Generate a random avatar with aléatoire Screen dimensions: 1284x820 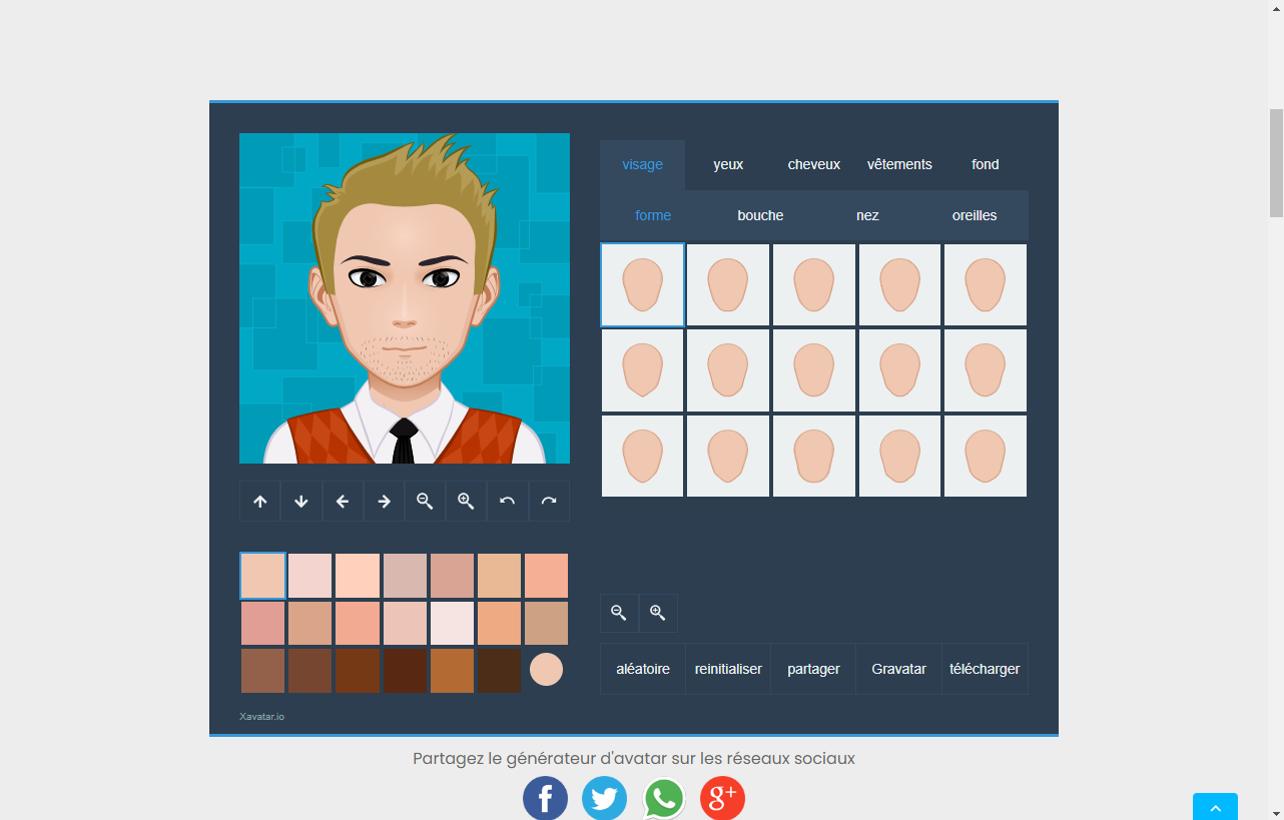pos(642,668)
